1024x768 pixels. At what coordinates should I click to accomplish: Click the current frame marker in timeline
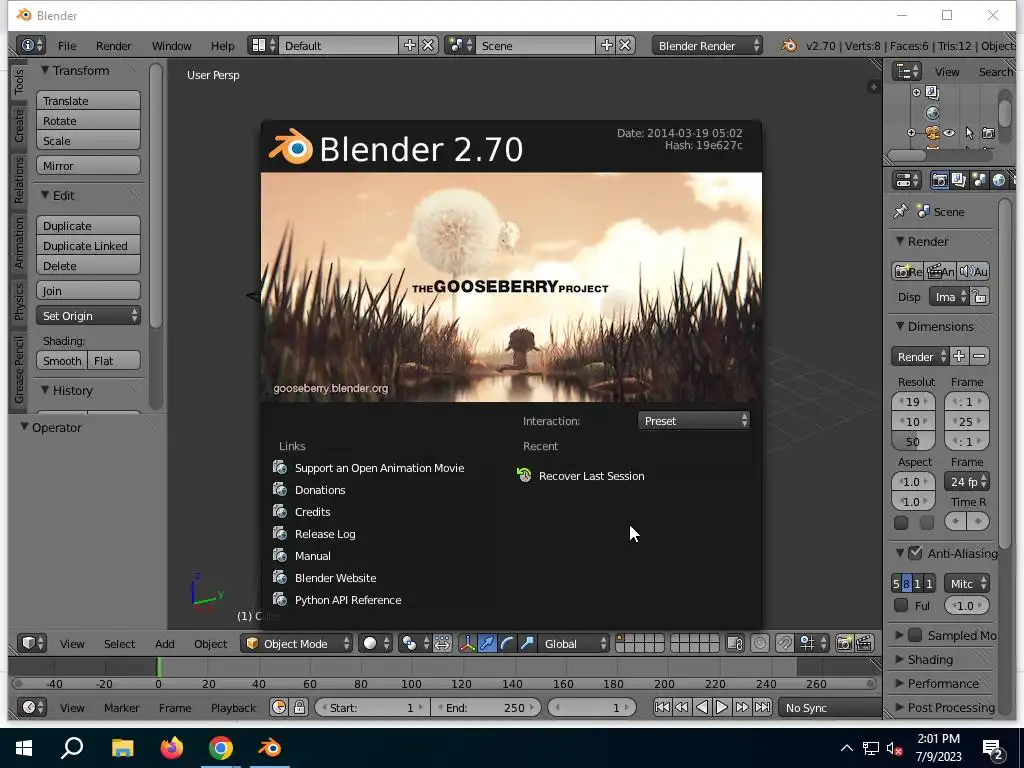point(159,667)
